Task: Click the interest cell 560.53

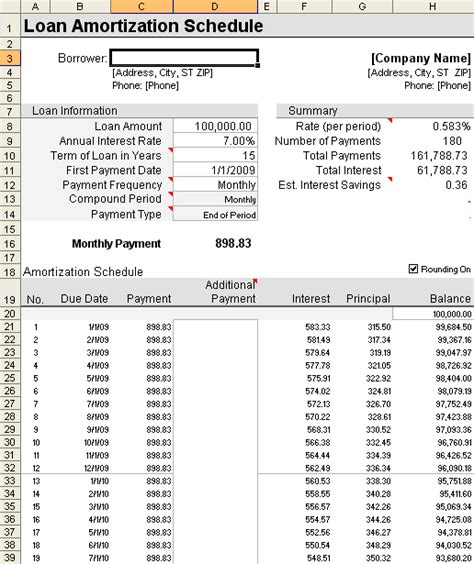Action: pos(318,481)
